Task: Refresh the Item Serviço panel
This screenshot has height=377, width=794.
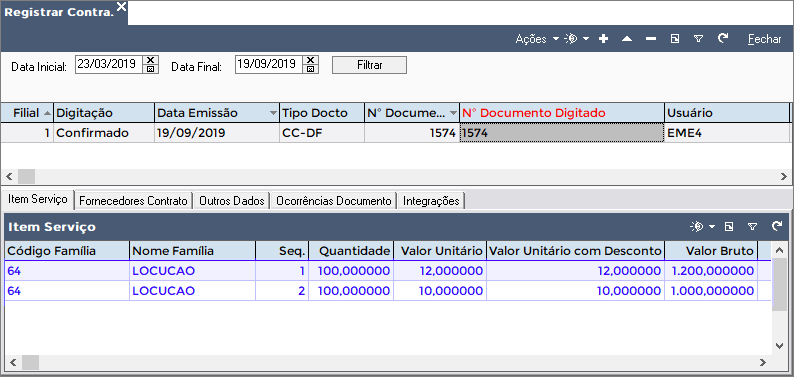Action: coord(777,226)
